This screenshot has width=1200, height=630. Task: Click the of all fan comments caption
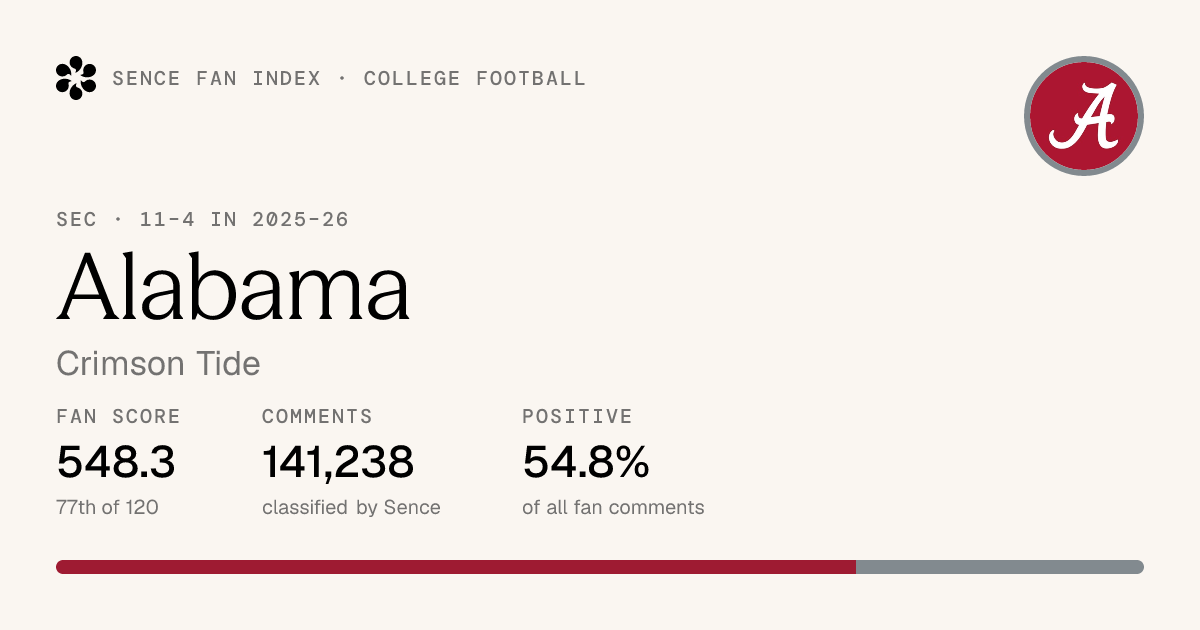[613, 507]
